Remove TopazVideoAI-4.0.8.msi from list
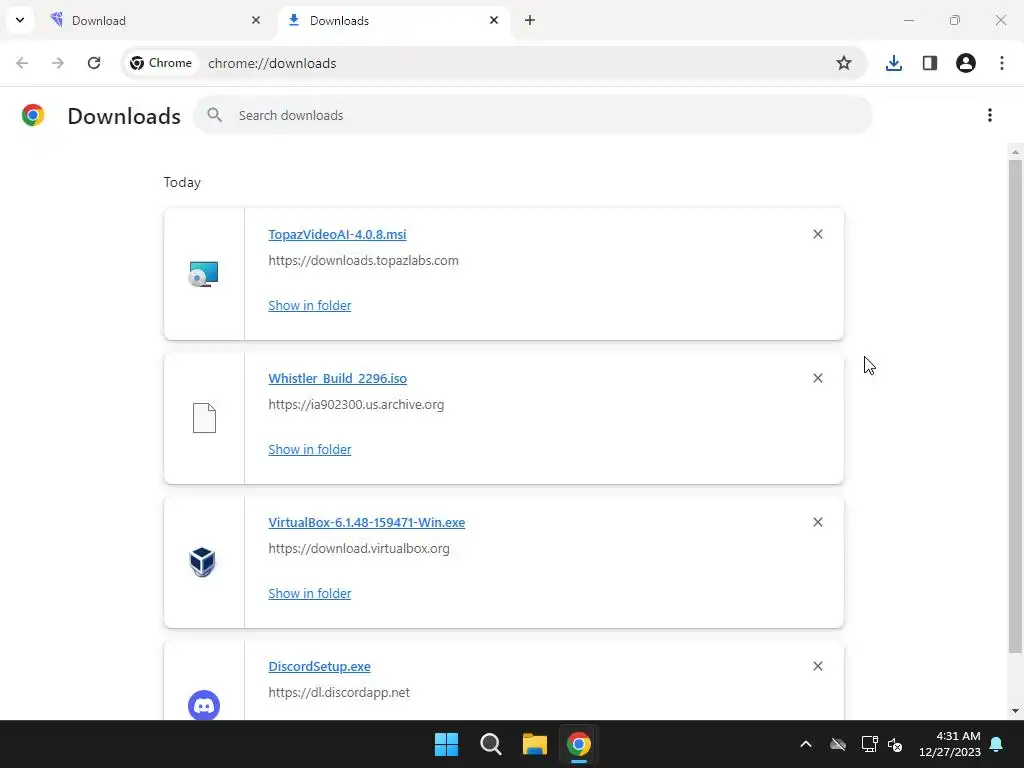Image resolution: width=1024 pixels, height=768 pixels. click(818, 234)
